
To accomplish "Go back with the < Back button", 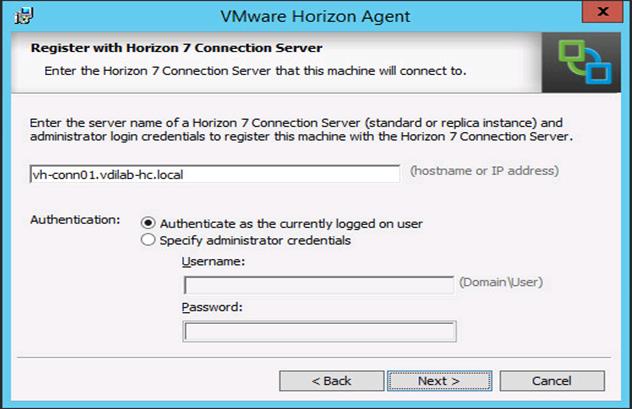I will coord(332,381).
